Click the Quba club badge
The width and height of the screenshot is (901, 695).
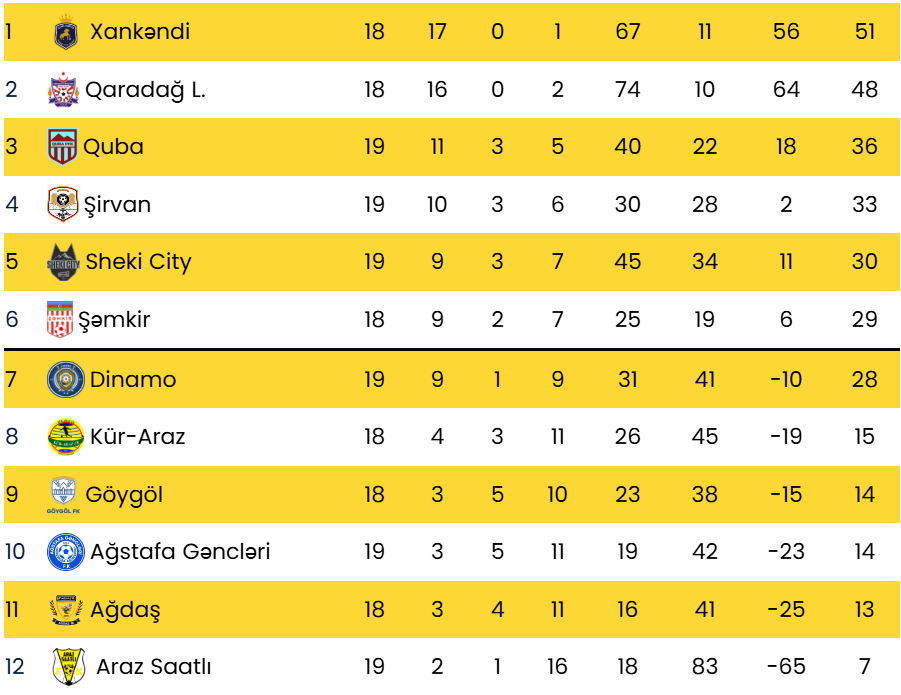pos(62,147)
